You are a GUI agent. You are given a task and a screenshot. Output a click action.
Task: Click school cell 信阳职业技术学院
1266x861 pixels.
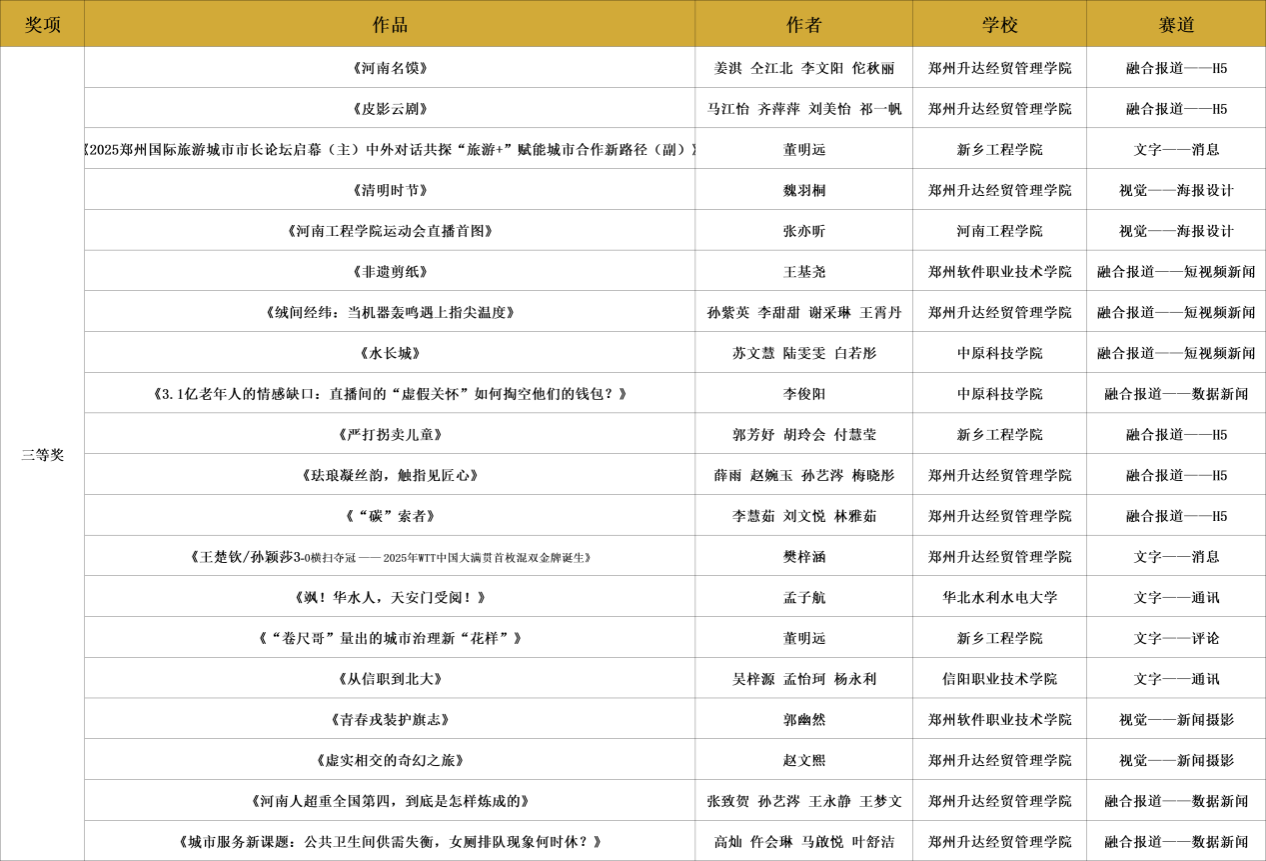[999, 679]
